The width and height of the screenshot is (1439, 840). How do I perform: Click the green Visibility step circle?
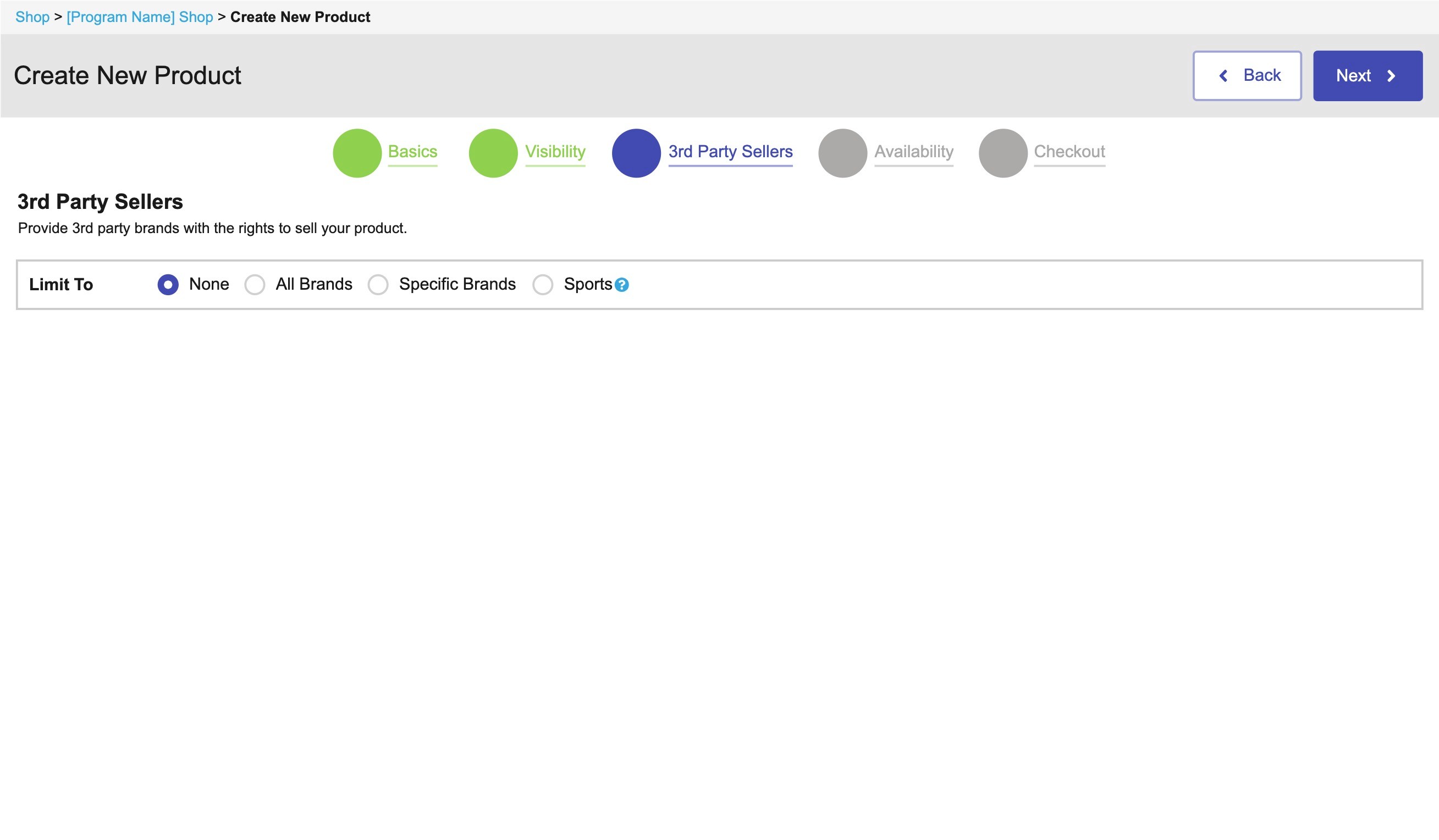(x=493, y=153)
